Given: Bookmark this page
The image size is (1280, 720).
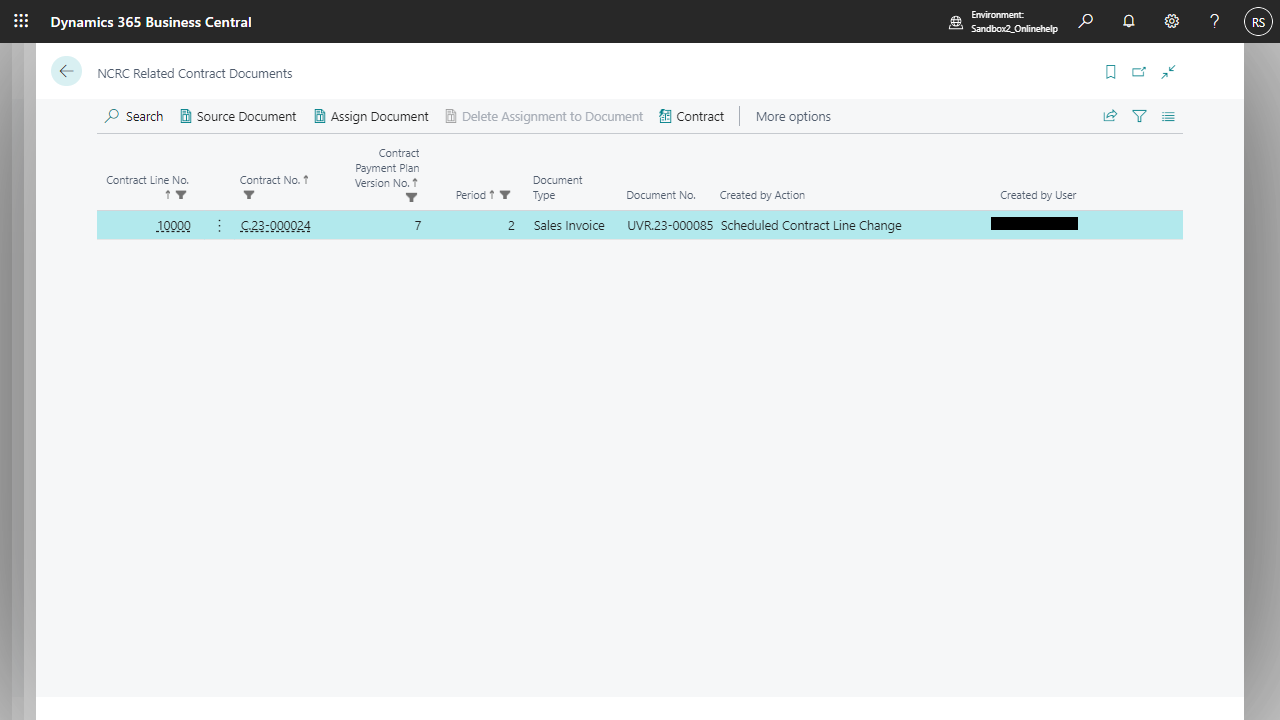Looking at the screenshot, I should click(1110, 72).
